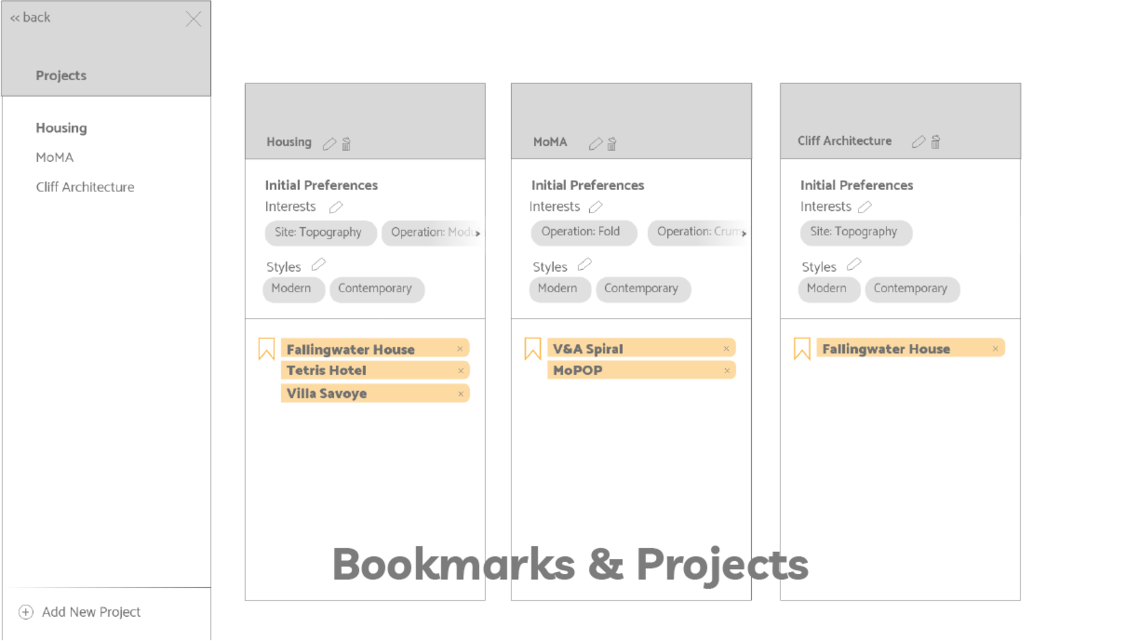1140x641 pixels.
Task: Toggle the Contemporary style chip in Housing
Action: pyautogui.click(x=374, y=289)
